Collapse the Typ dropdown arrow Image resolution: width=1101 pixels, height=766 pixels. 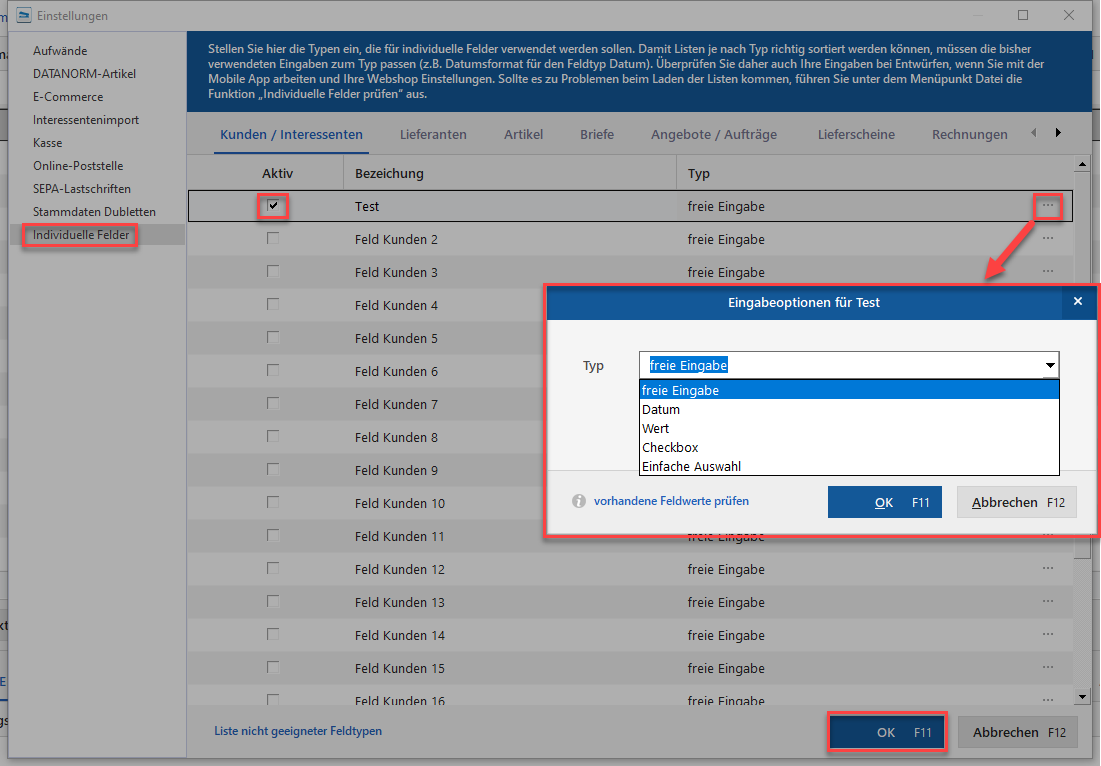pos(1049,366)
